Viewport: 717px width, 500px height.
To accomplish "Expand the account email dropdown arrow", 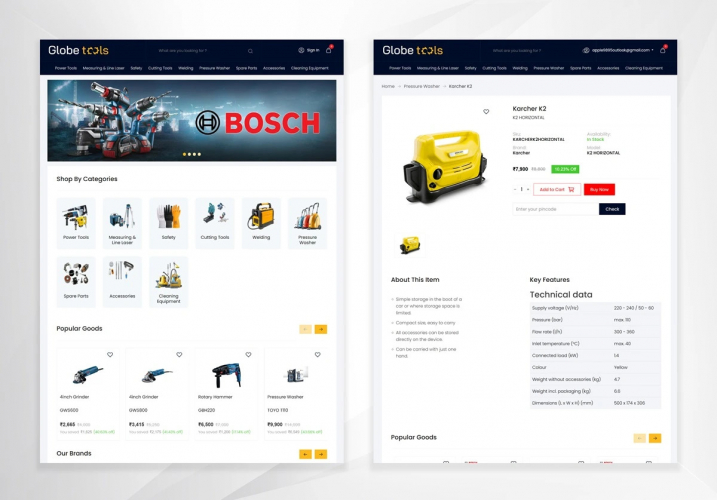I will 653,50.
